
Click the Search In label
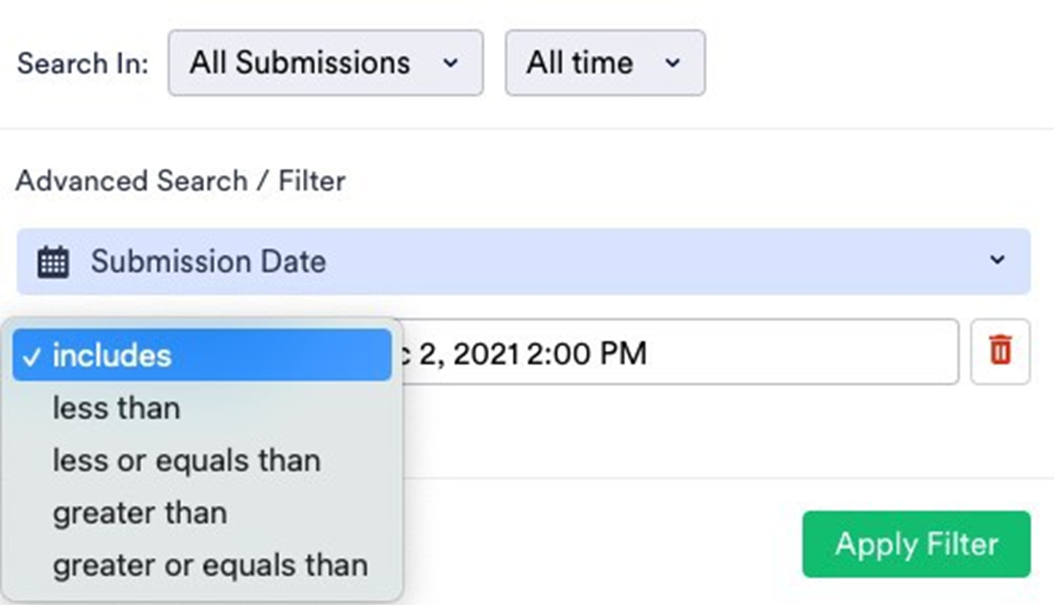click(x=82, y=63)
